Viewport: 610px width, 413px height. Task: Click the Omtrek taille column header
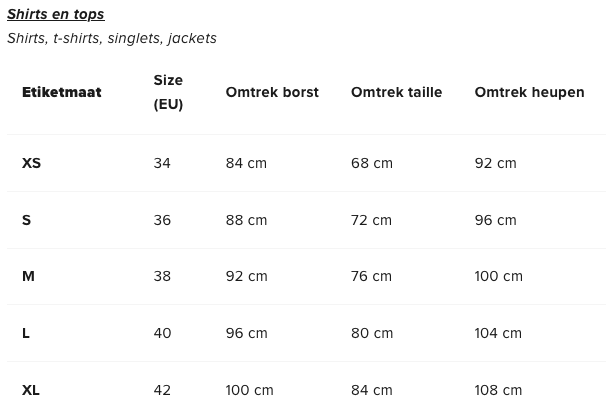coord(396,92)
